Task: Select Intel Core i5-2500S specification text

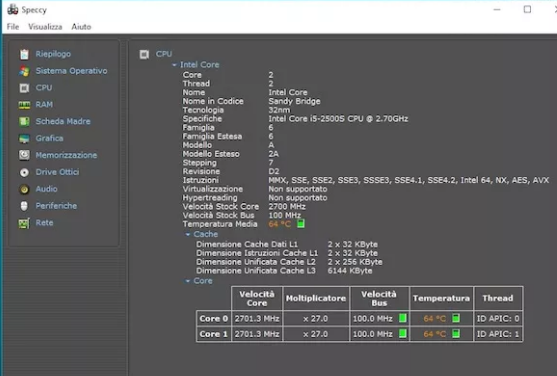Action: coord(338,119)
